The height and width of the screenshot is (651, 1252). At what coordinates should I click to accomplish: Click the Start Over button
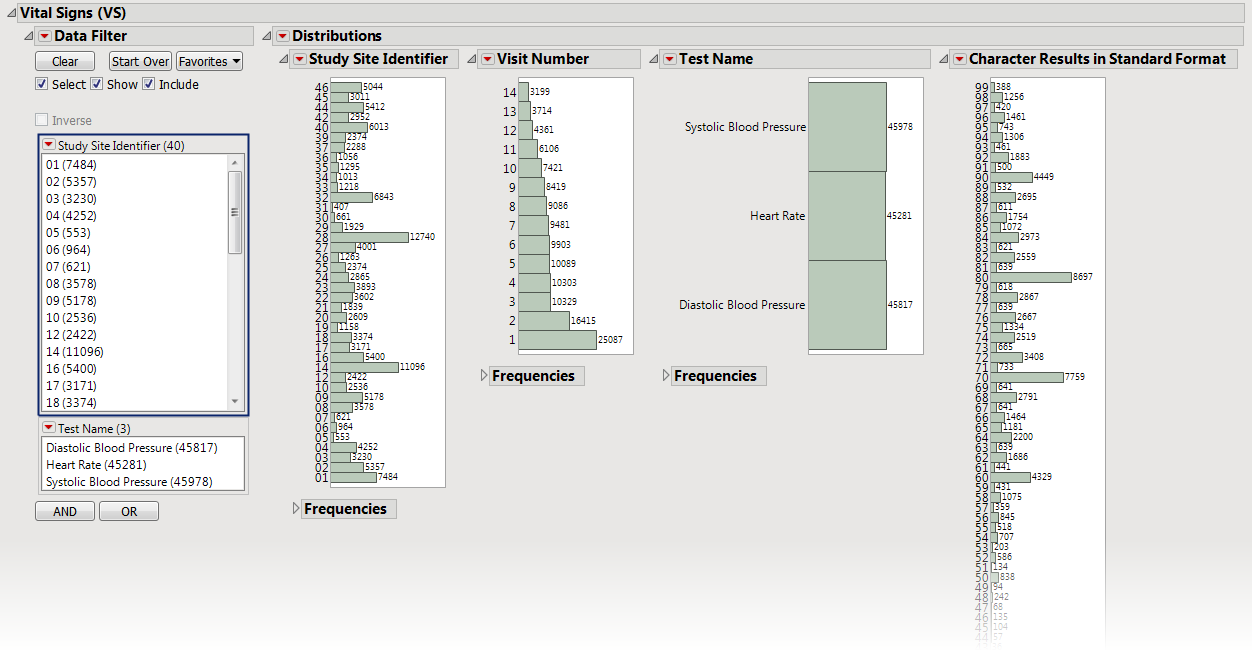tap(140, 62)
